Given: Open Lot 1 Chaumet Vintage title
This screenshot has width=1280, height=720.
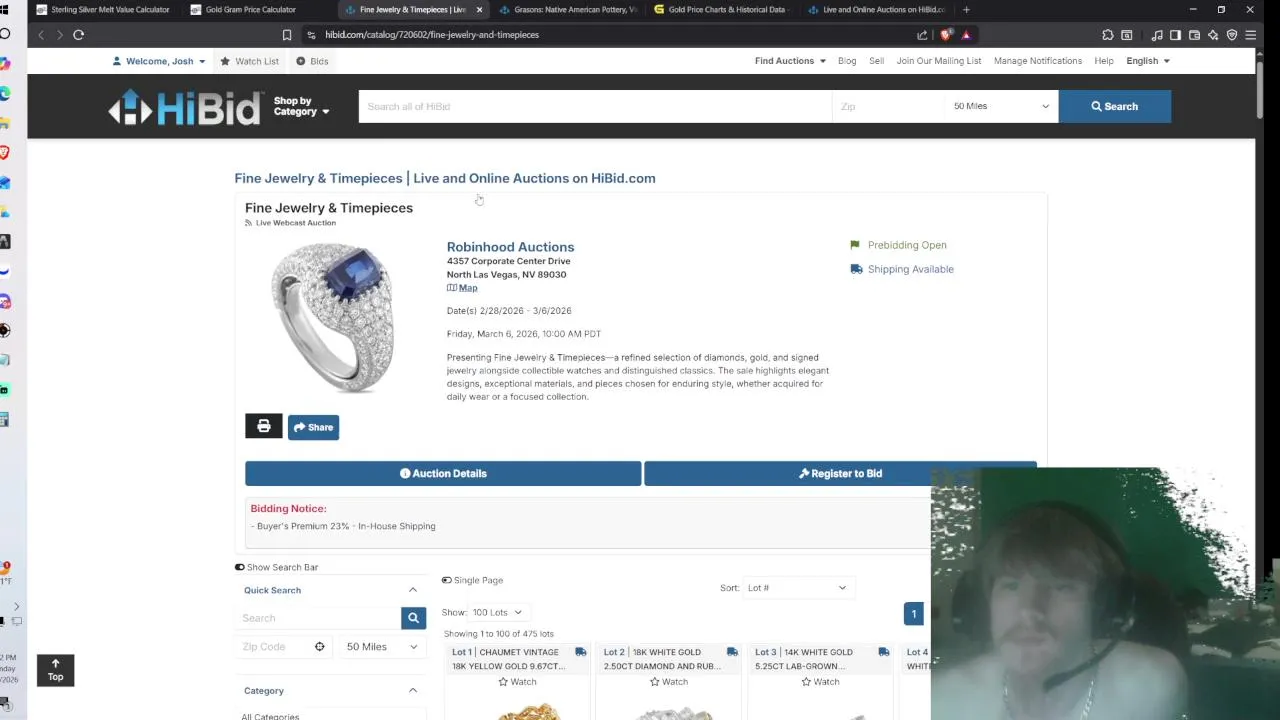Looking at the screenshot, I should (x=509, y=659).
